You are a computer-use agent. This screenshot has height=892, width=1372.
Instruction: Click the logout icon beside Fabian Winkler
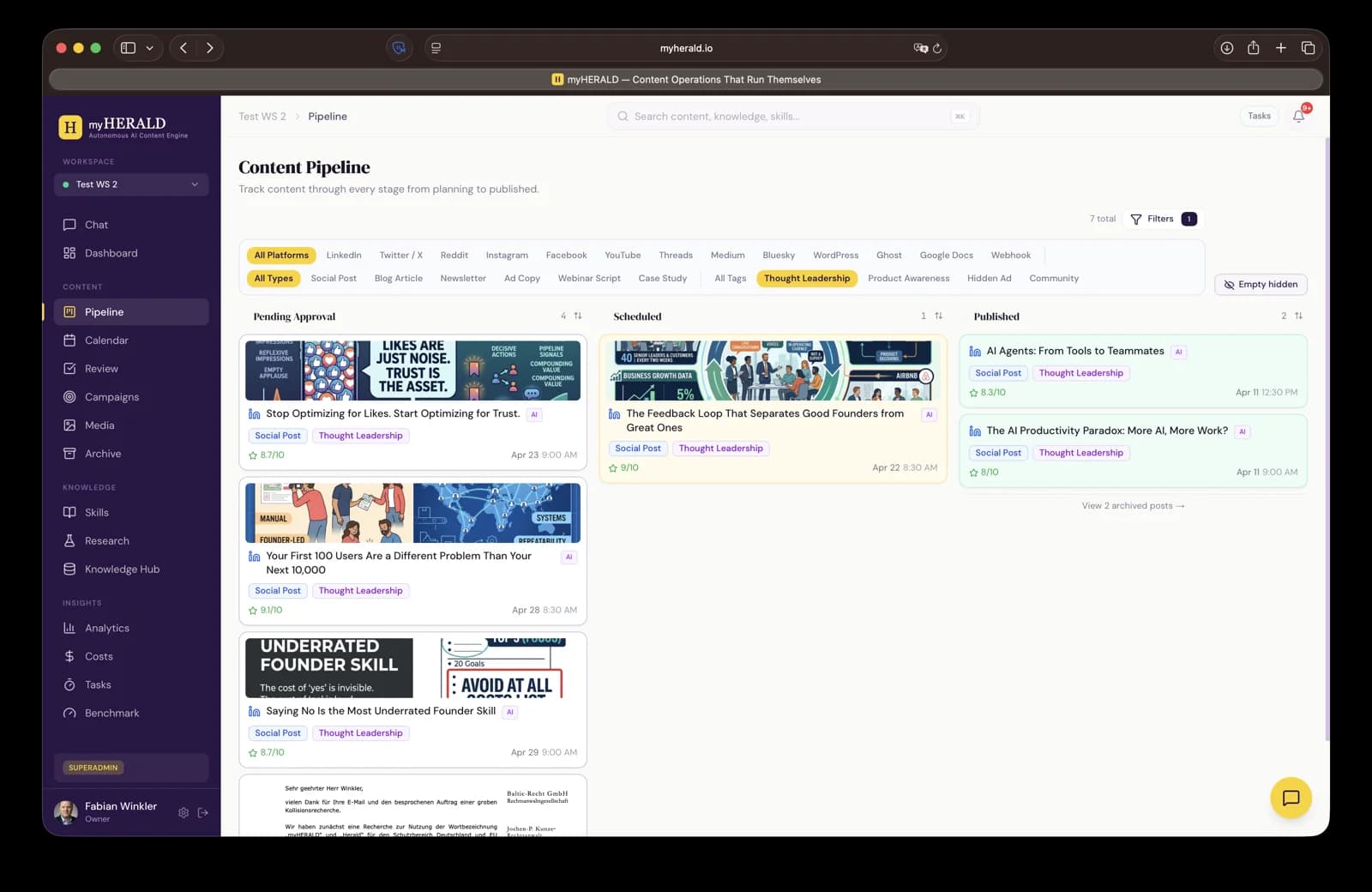pyautogui.click(x=203, y=812)
